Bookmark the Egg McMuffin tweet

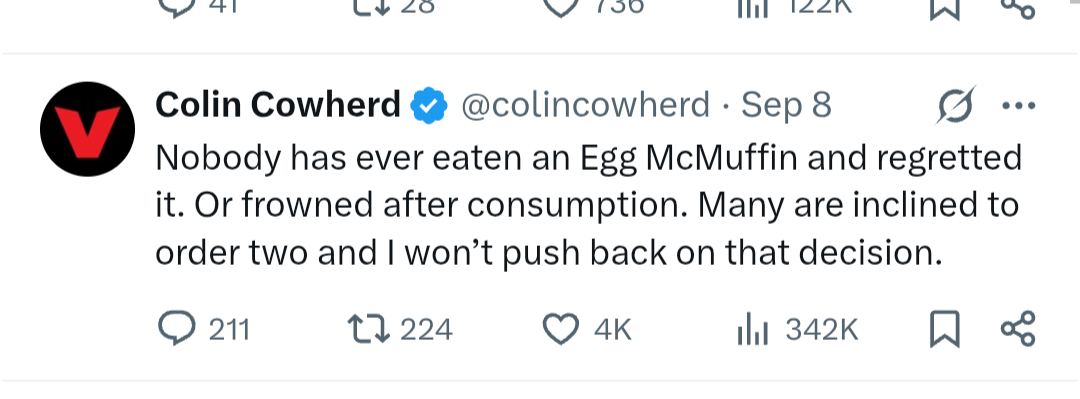(944, 329)
